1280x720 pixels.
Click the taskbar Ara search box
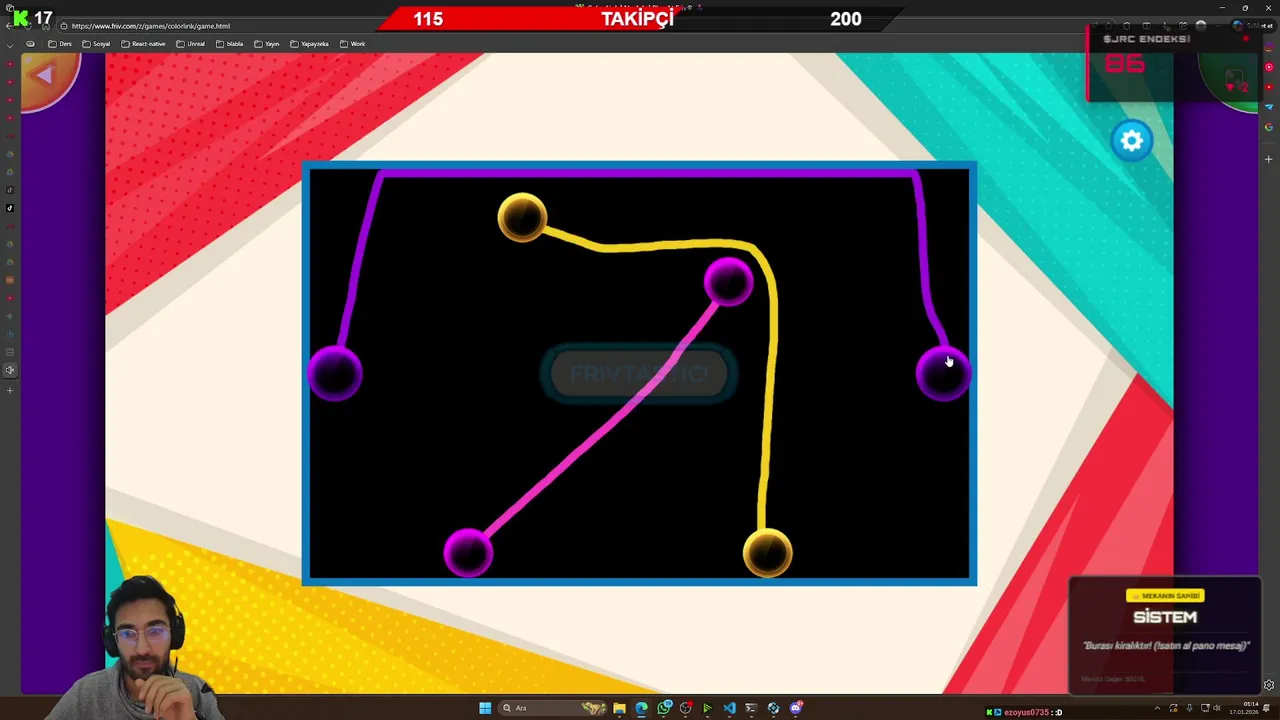552,708
